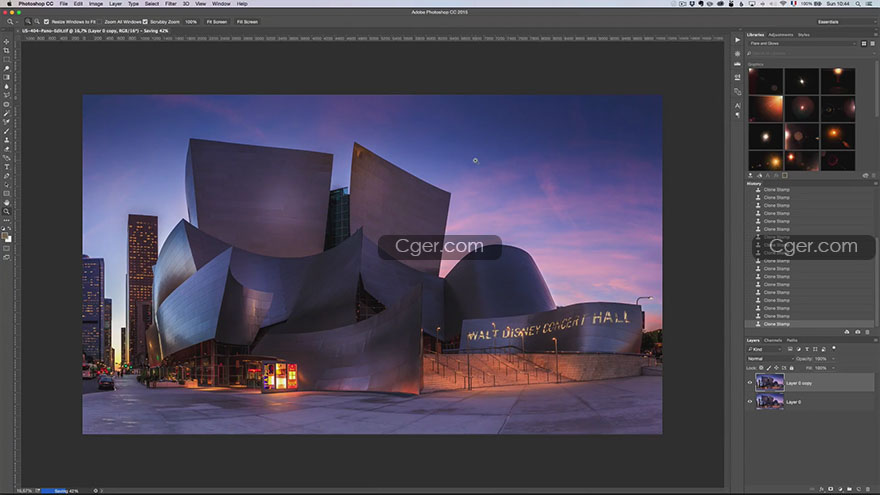Open the Apple menu
The width and height of the screenshot is (880, 495).
(8, 3)
